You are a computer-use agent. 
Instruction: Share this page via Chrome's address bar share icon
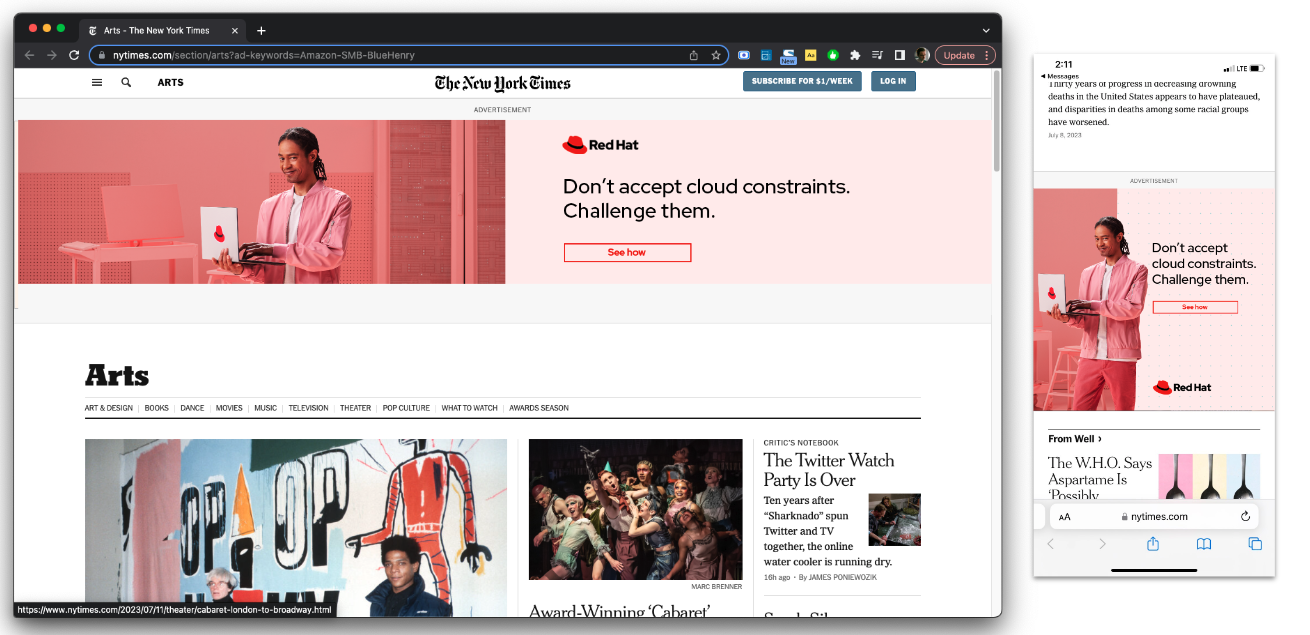click(x=694, y=55)
